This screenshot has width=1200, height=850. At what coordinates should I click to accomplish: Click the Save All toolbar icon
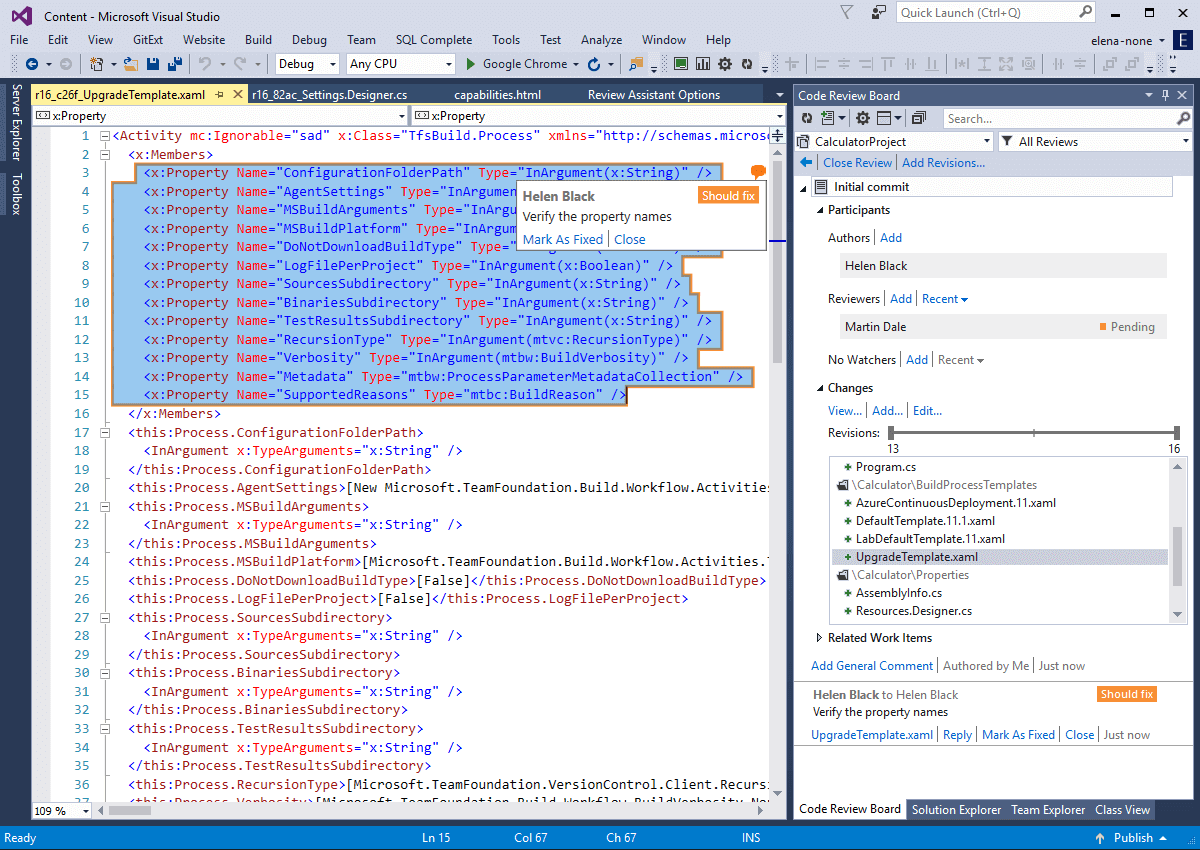click(175, 64)
